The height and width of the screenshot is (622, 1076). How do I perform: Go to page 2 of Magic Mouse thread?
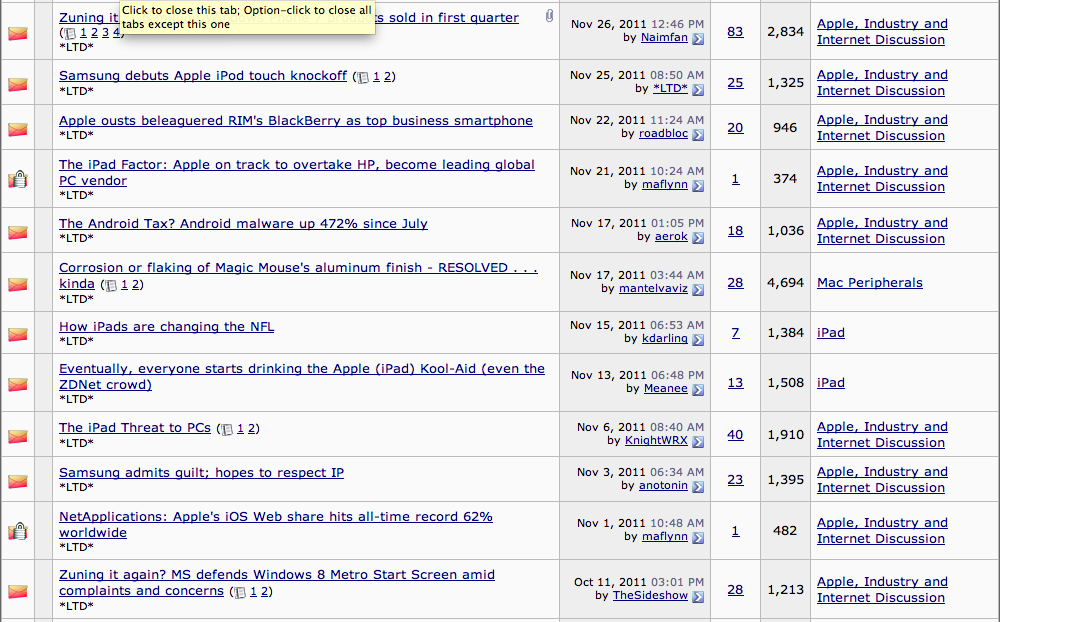pos(135,284)
